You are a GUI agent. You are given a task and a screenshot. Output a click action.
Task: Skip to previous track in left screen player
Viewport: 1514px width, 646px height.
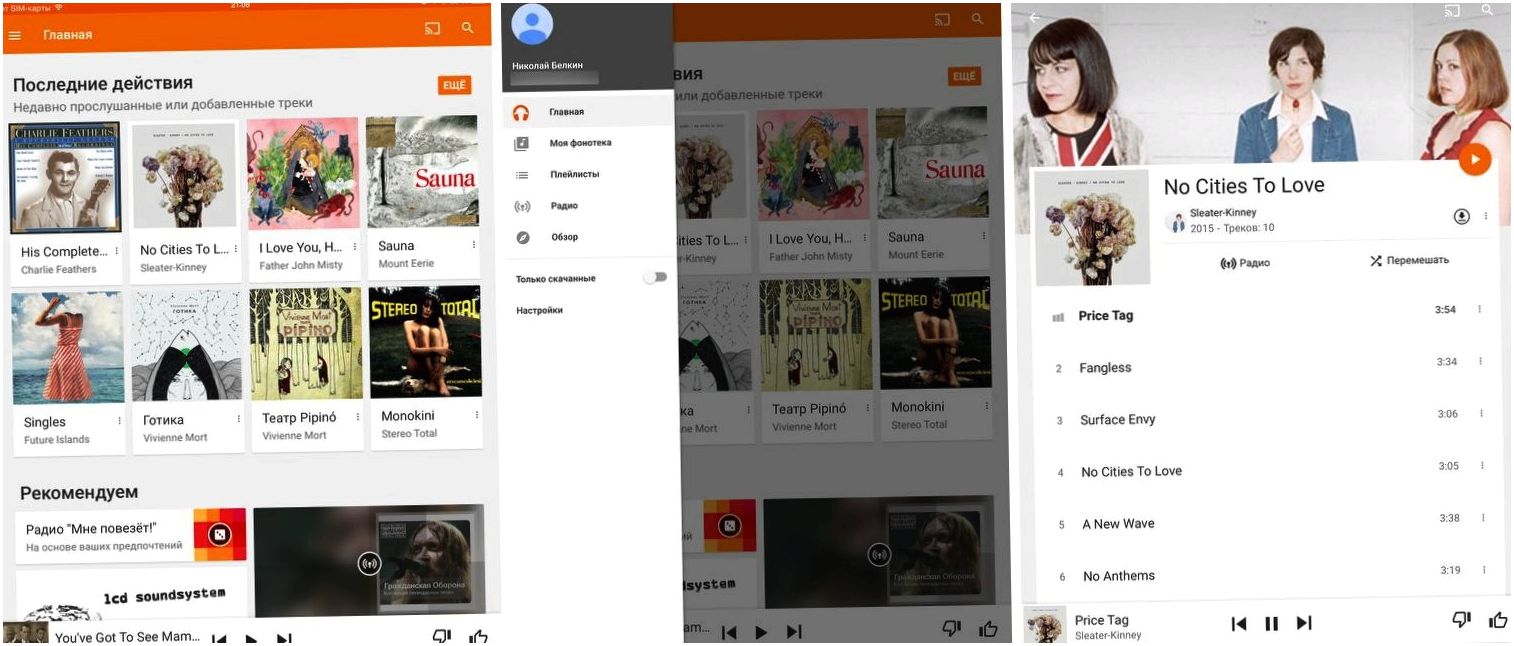coord(219,639)
